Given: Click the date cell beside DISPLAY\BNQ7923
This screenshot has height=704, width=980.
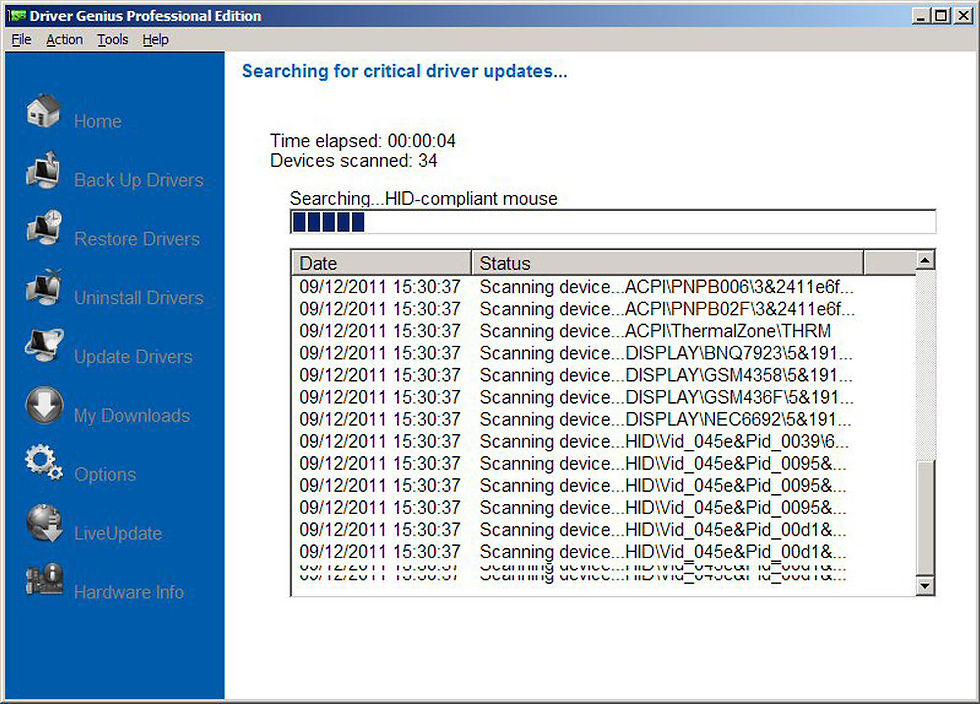Looking at the screenshot, I should [380, 353].
